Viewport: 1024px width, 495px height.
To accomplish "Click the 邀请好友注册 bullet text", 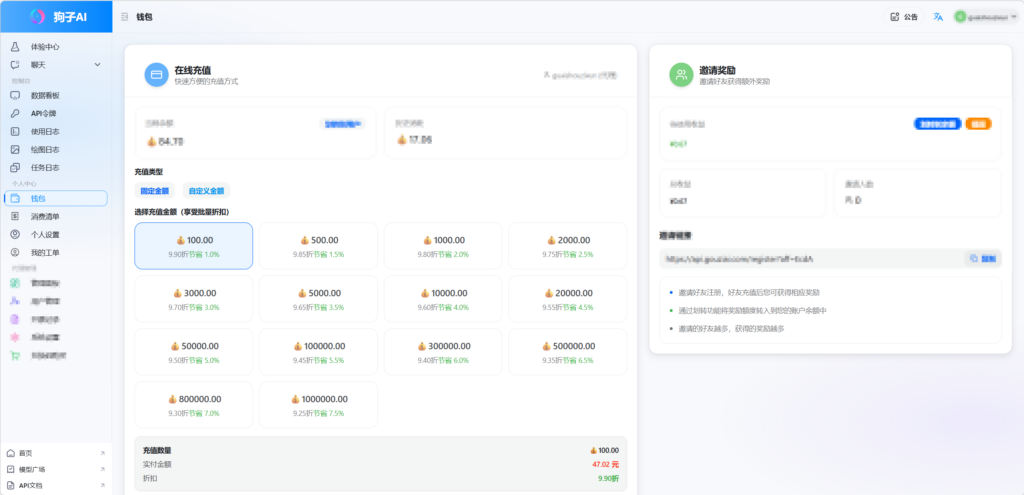I will (749, 293).
